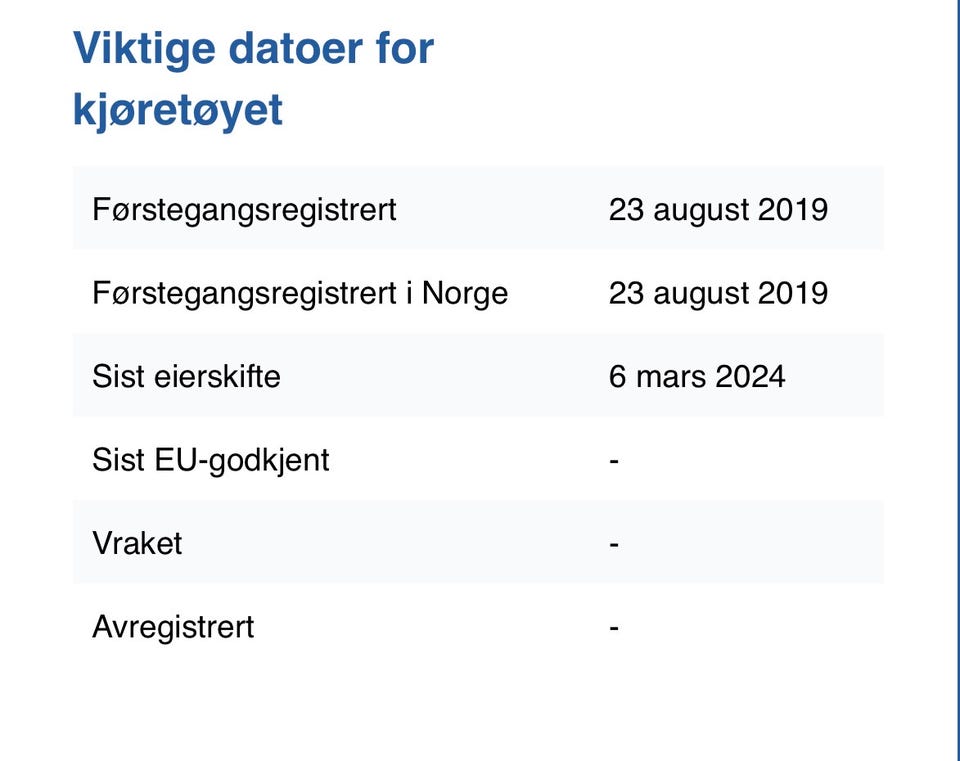Select the 'Sist EU-godkjent' row label
Viewport: 960px width, 761px height.
pos(211,460)
